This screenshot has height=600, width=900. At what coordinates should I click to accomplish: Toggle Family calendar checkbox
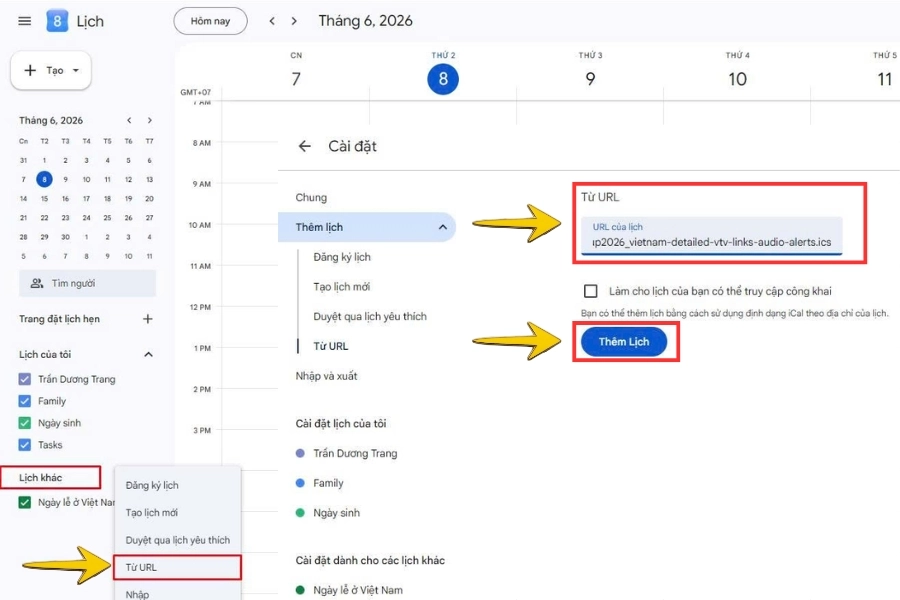coord(25,401)
